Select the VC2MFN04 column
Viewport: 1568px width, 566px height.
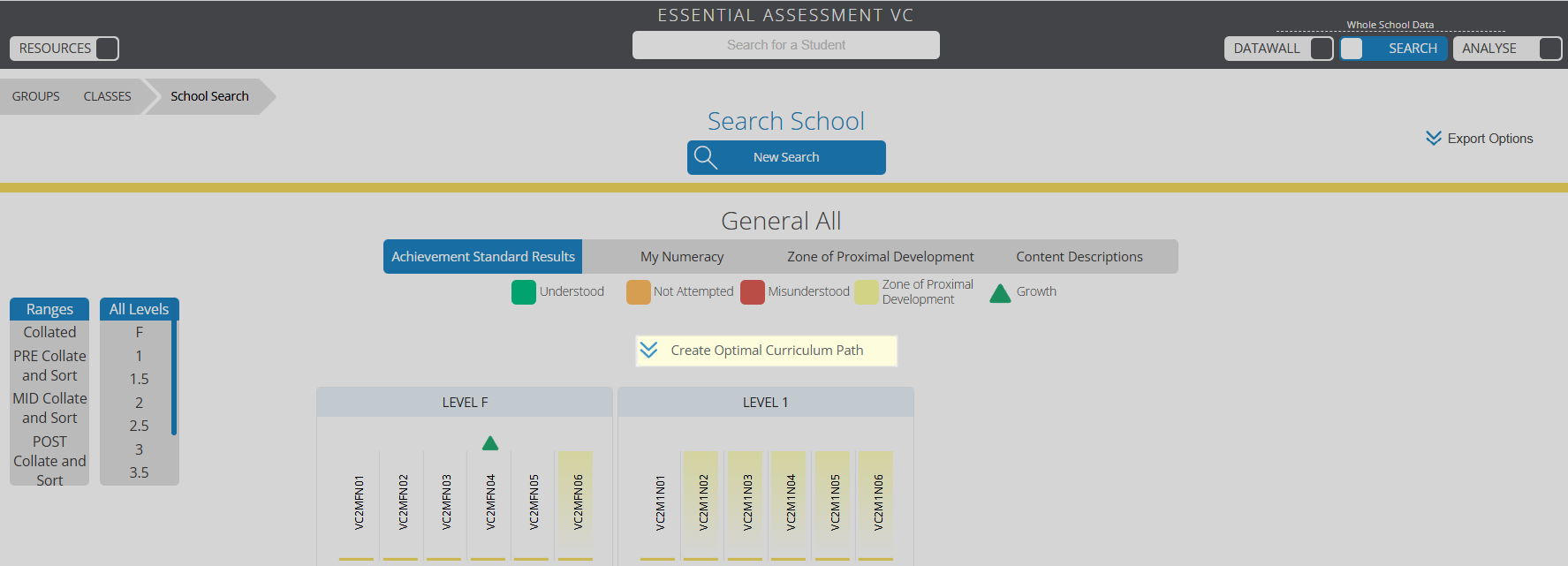click(x=489, y=504)
